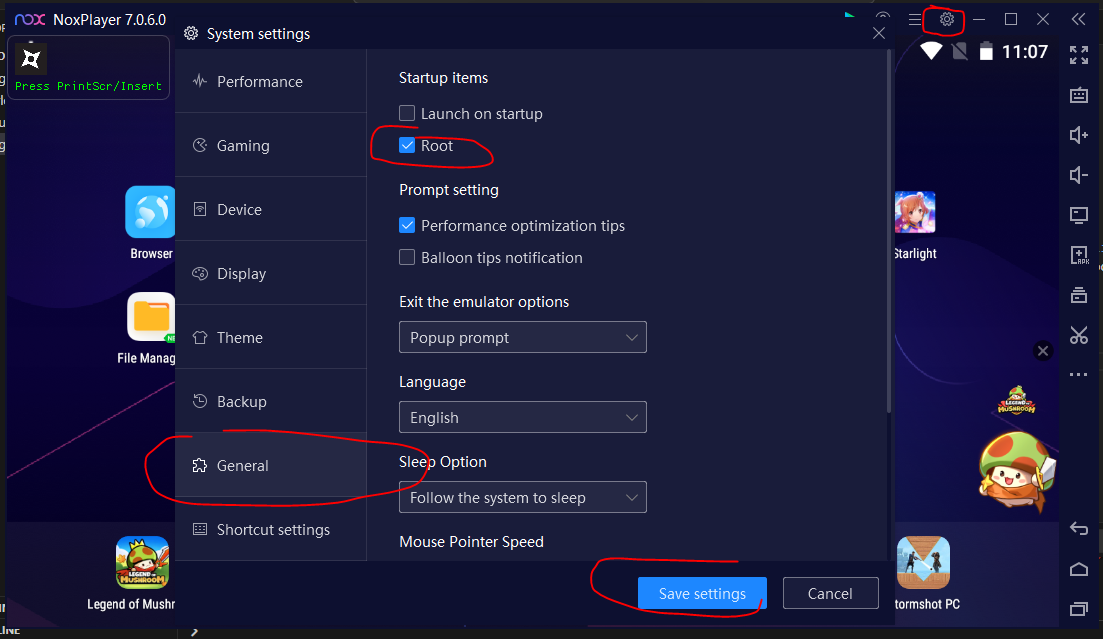
Task: Select the Display settings tab
Action: click(241, 274)
